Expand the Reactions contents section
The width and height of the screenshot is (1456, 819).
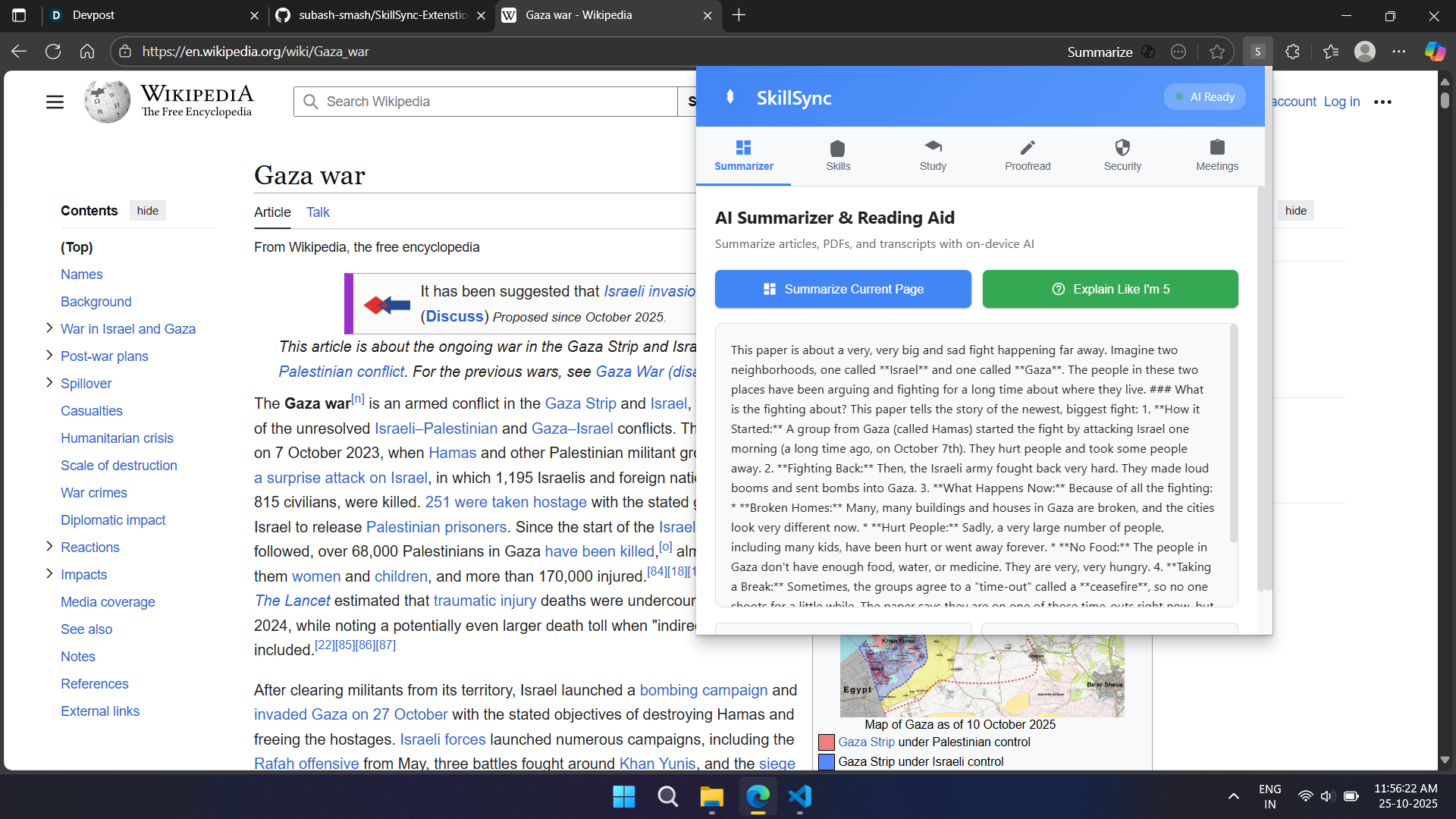pyautogui.click(x=49, y=547)
